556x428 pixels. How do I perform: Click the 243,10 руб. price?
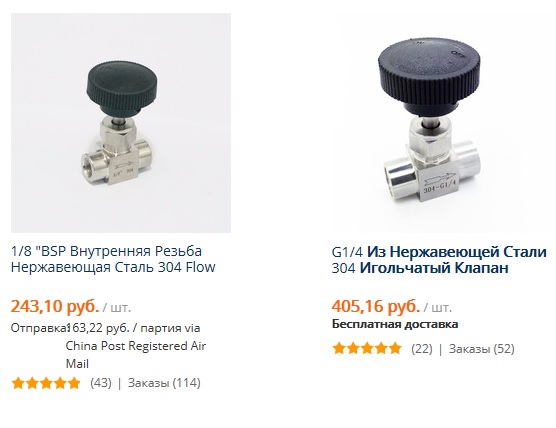pos(55,306)
